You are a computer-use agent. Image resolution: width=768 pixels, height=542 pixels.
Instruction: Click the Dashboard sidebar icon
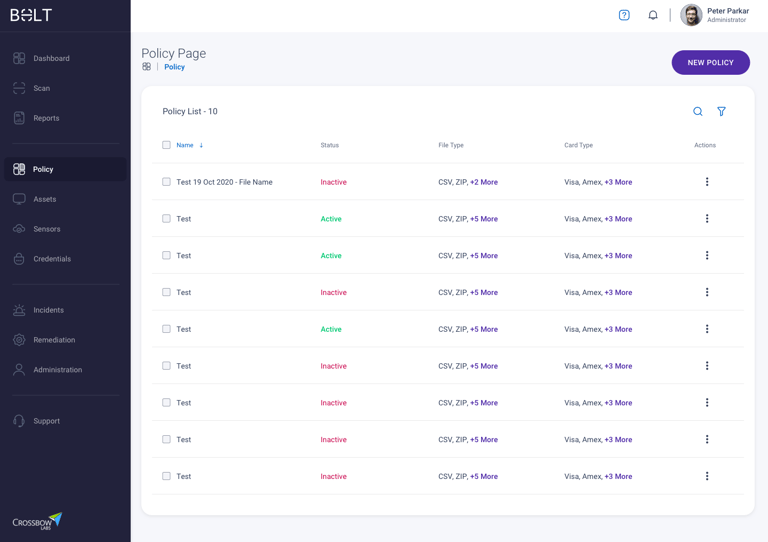[x=19, y=58]
